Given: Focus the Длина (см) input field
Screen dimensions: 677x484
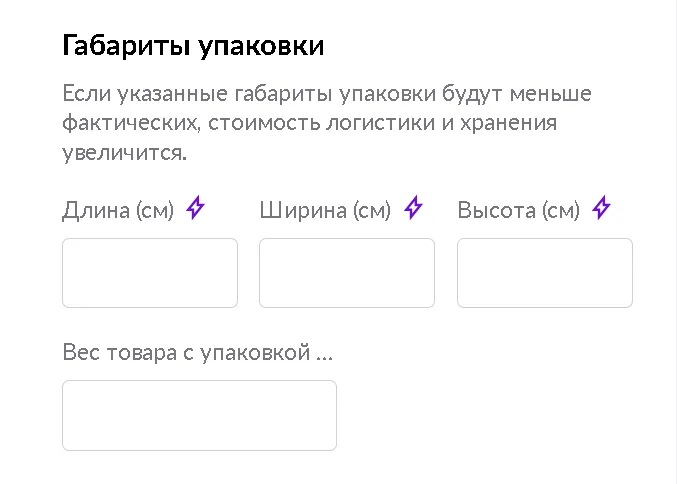Looking at the screenshot, I should [150, 273].
